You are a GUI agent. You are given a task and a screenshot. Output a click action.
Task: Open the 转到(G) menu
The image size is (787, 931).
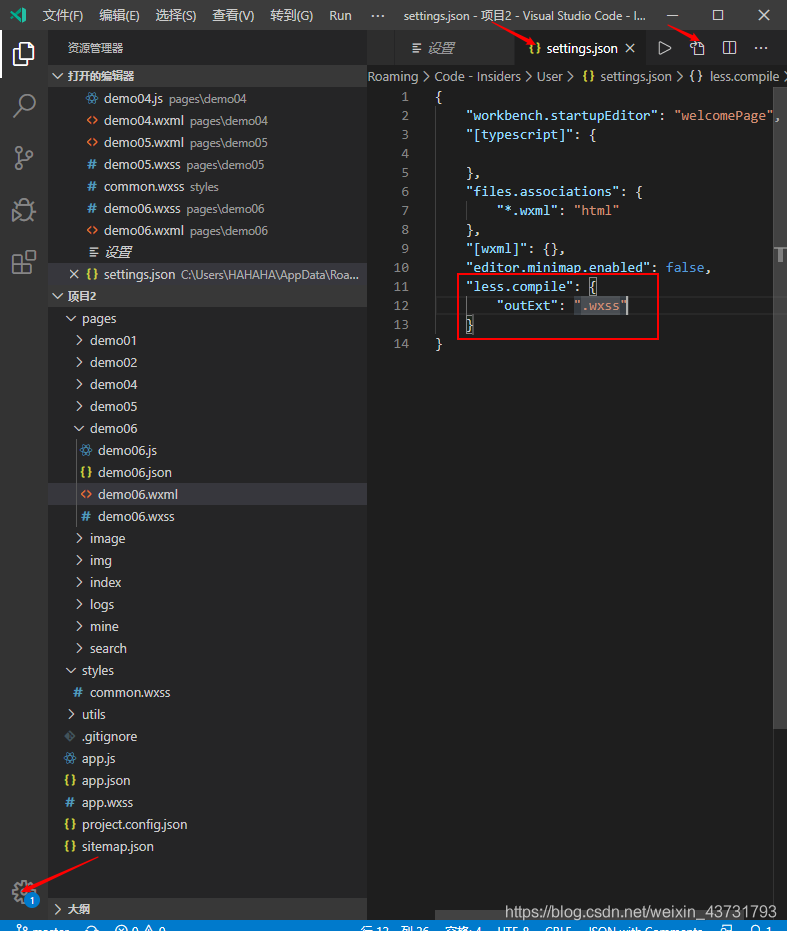tap(291, 15)
